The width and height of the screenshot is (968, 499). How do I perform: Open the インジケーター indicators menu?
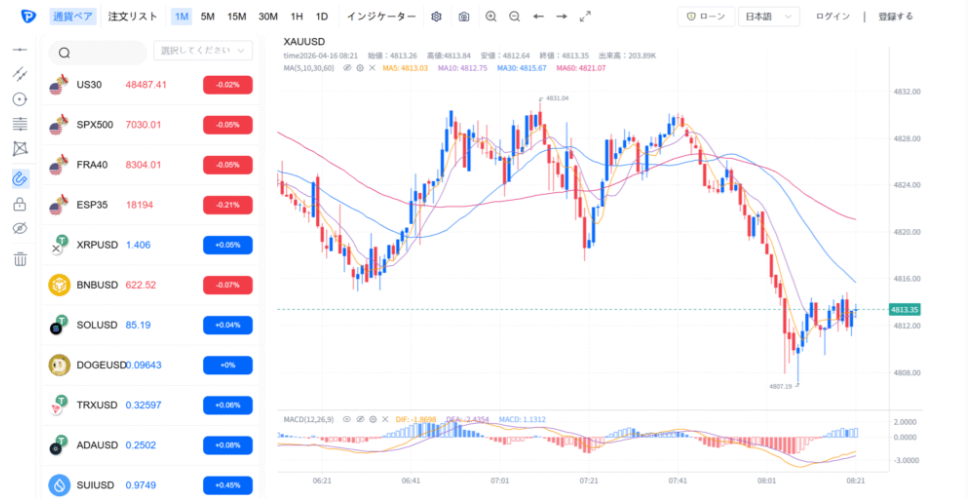click(381, 17)
